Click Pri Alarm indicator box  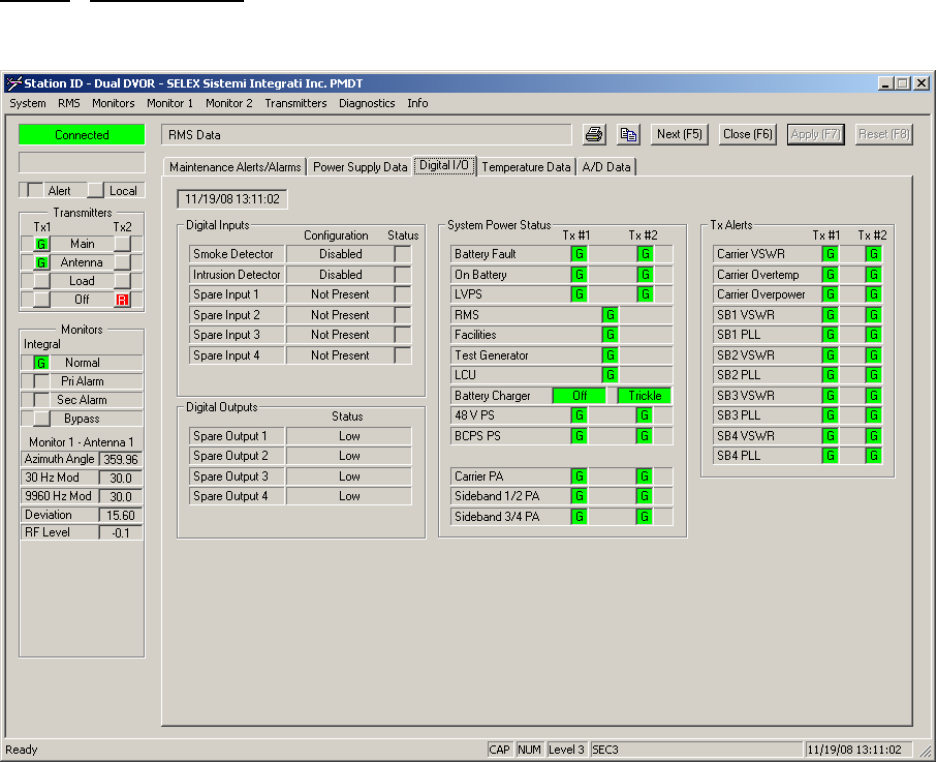point(41,381)
